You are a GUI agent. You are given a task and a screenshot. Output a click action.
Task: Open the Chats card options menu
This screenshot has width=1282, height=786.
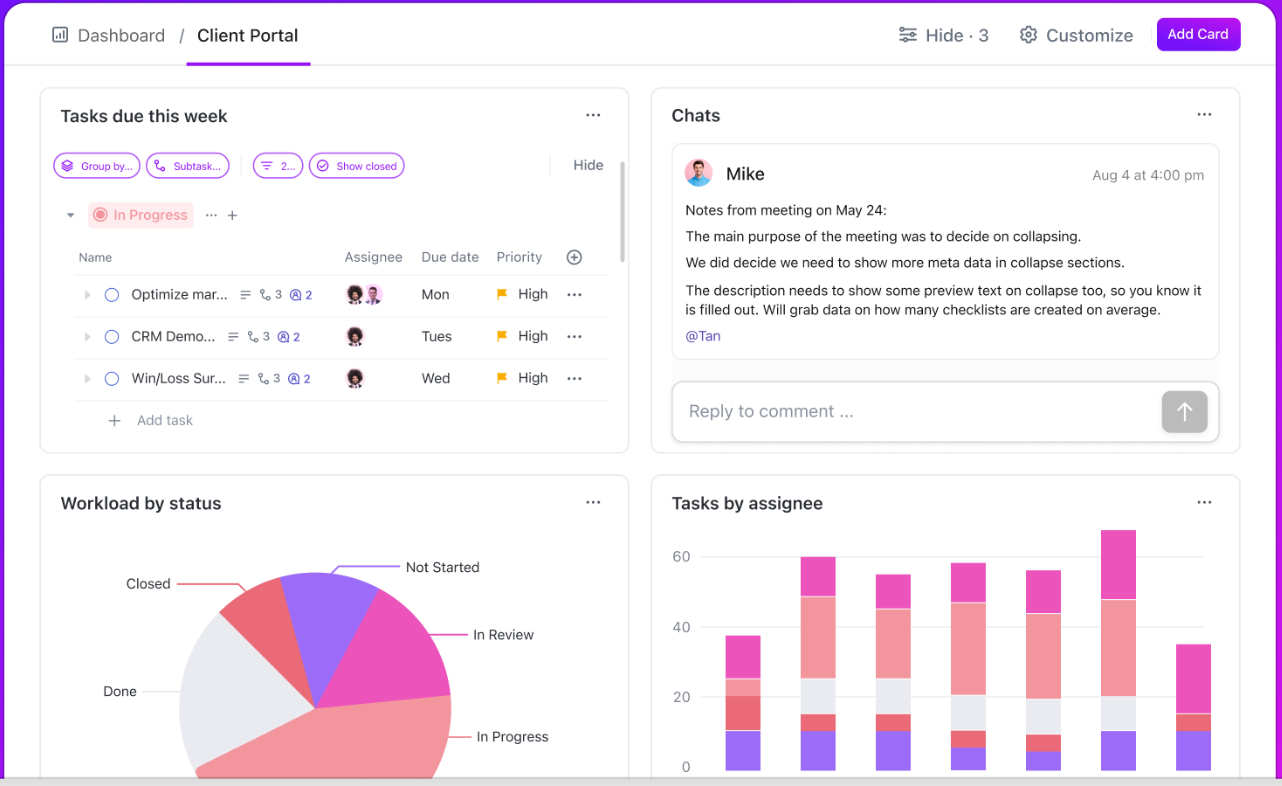coord(1204,115)
